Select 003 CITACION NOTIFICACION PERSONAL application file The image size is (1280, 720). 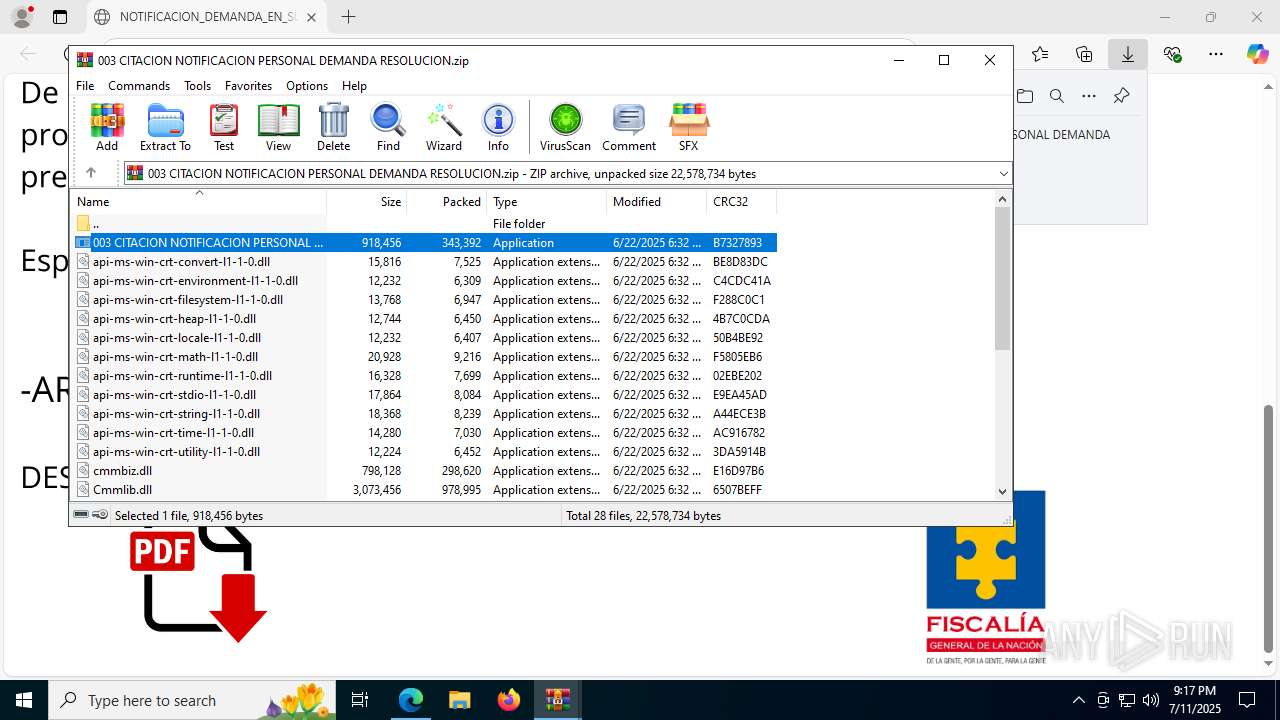click(425, 242)
